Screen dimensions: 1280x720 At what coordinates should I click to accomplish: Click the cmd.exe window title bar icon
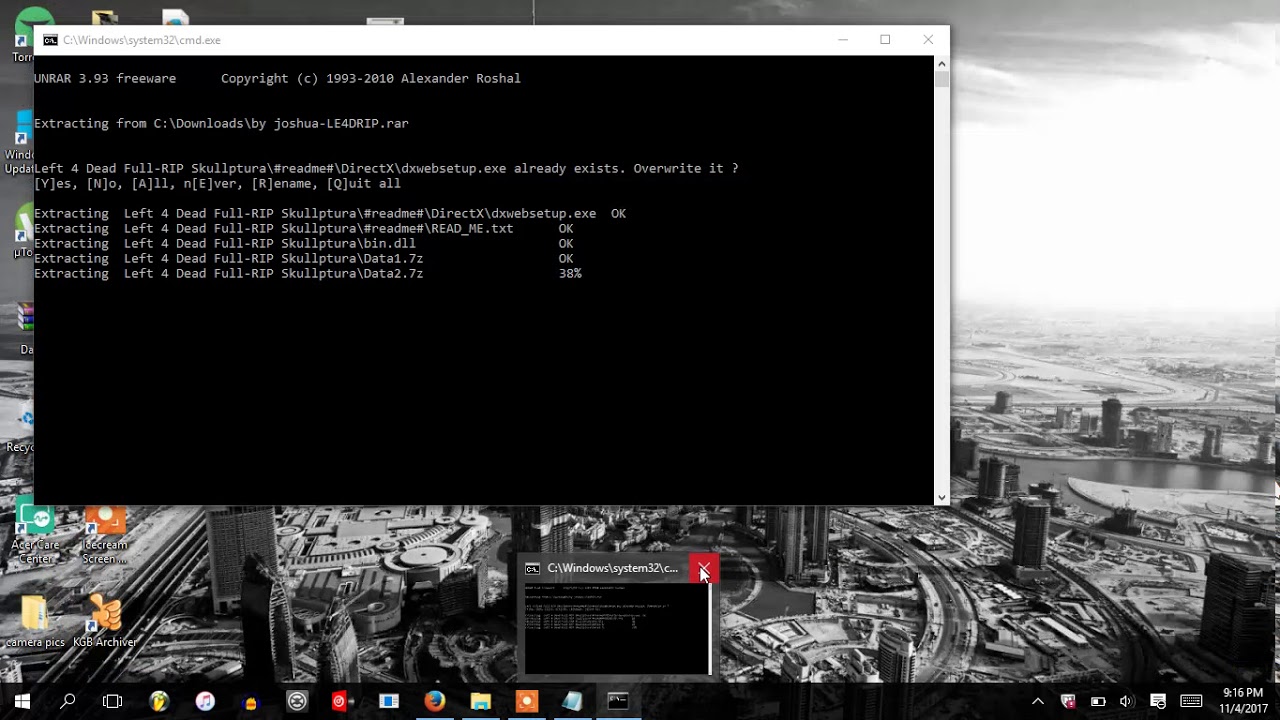click(x=50, y=40)
